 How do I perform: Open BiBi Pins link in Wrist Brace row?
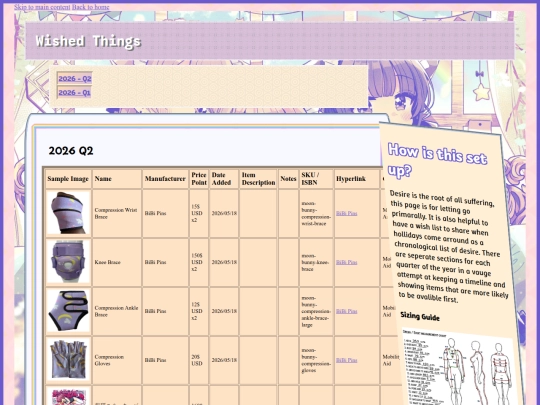(346, 213)
